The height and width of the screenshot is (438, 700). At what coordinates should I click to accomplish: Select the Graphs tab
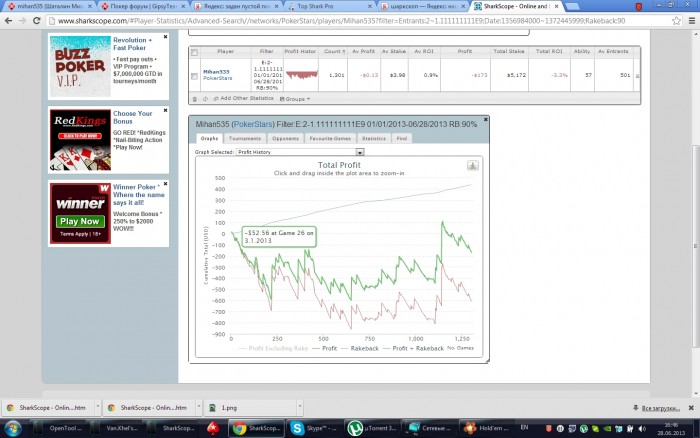[209, 138]
